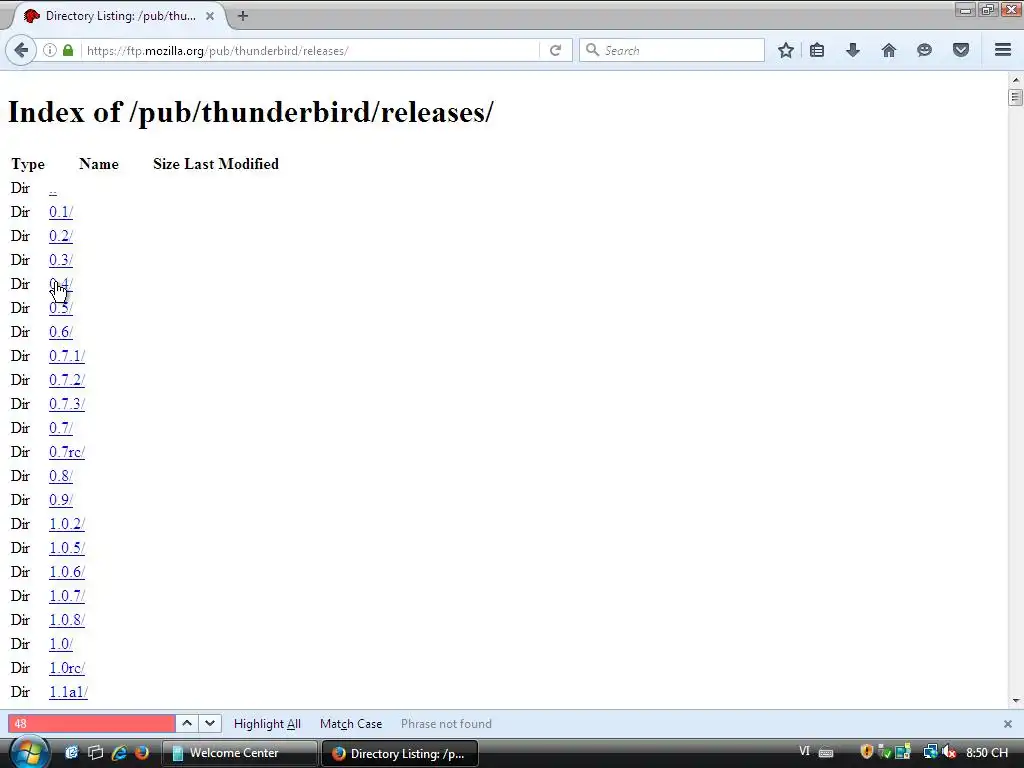This screenshot has width=1024, height=768.
Task: Switch to Welcome Center taskbar window
Action: point(240,753)
